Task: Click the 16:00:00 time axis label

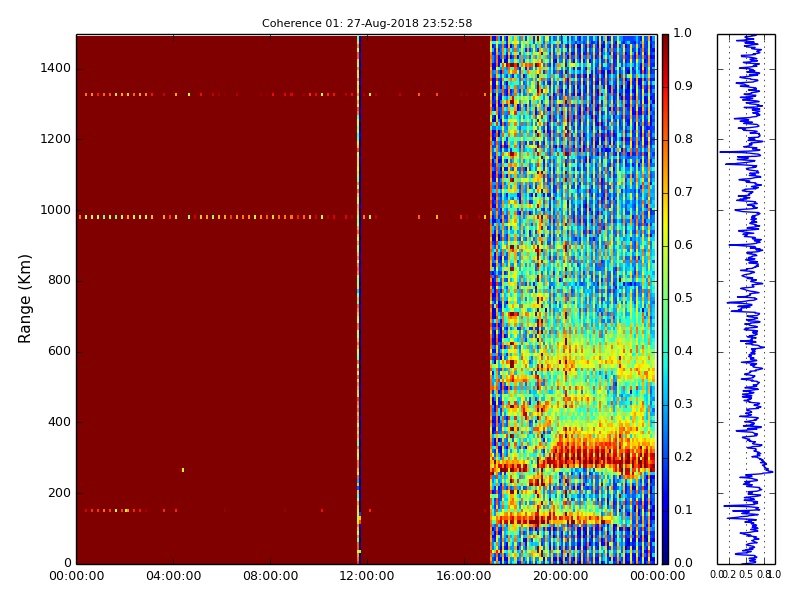Action: pos(464,577)
